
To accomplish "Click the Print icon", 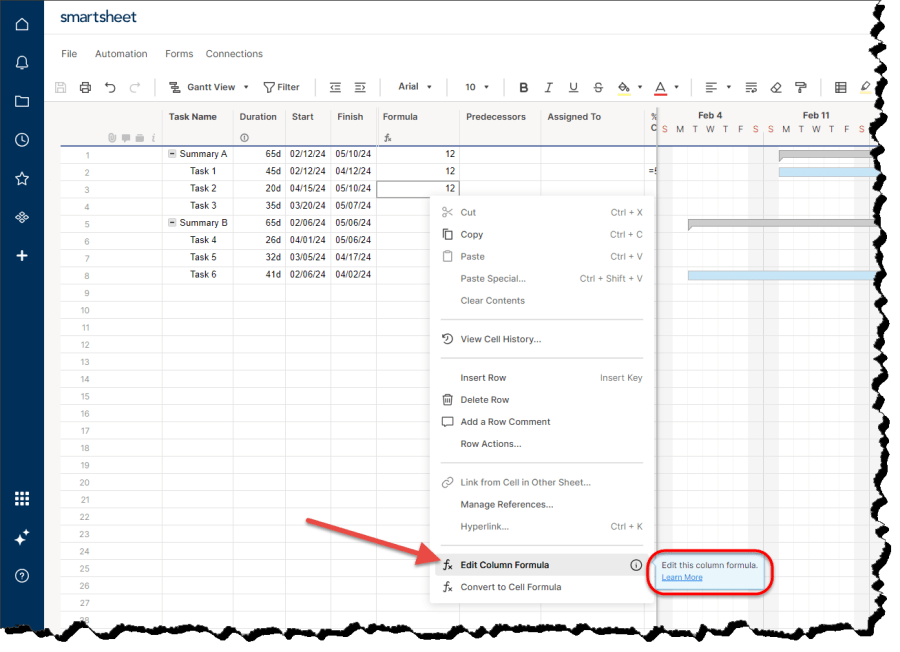I will point(85,87).
